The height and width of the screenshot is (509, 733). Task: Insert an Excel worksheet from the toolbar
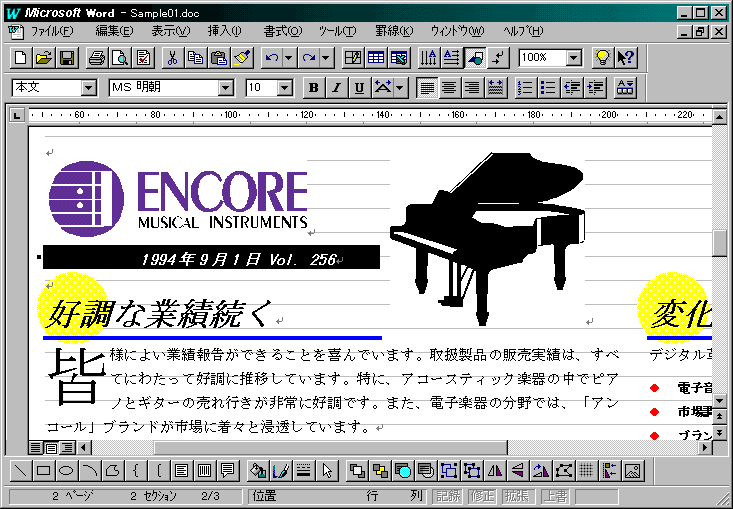click(x=399, y=58)
